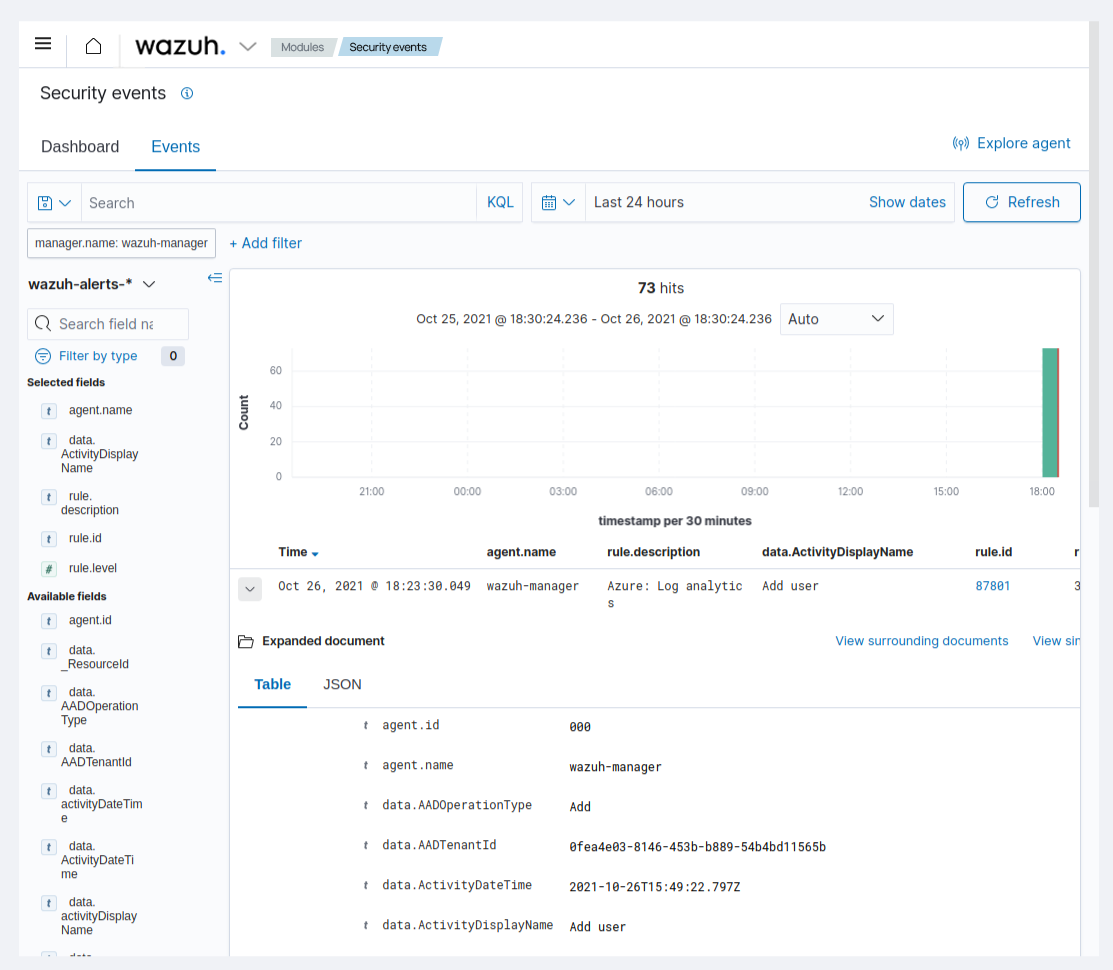Click Show dates link
This screenshot has height=970, width=1113.
click(907, 202)
